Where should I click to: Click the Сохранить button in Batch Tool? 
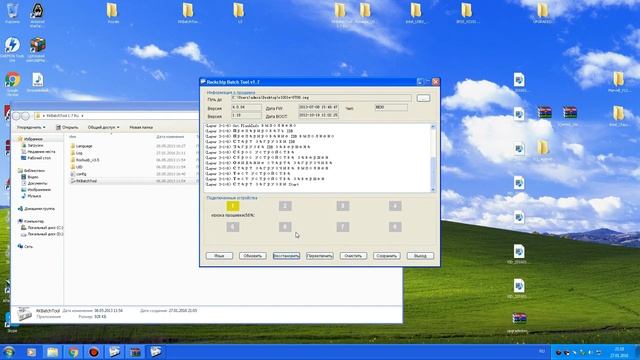coord(387,256)
